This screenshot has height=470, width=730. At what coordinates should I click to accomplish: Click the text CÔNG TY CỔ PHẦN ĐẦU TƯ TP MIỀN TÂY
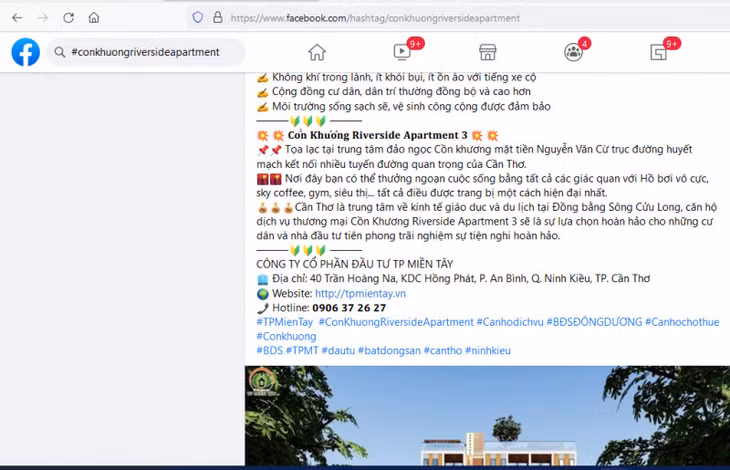click(x=354, y=264)
